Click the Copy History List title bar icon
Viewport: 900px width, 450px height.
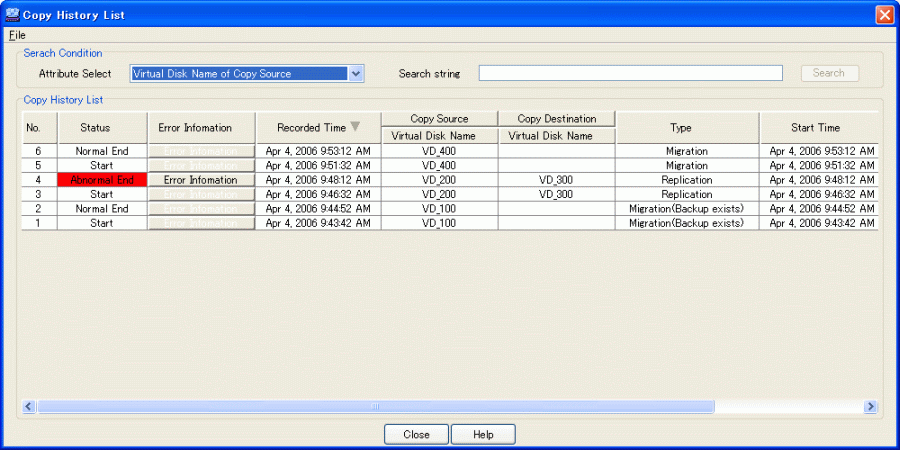pyautogui.click(x=12, y=14)
